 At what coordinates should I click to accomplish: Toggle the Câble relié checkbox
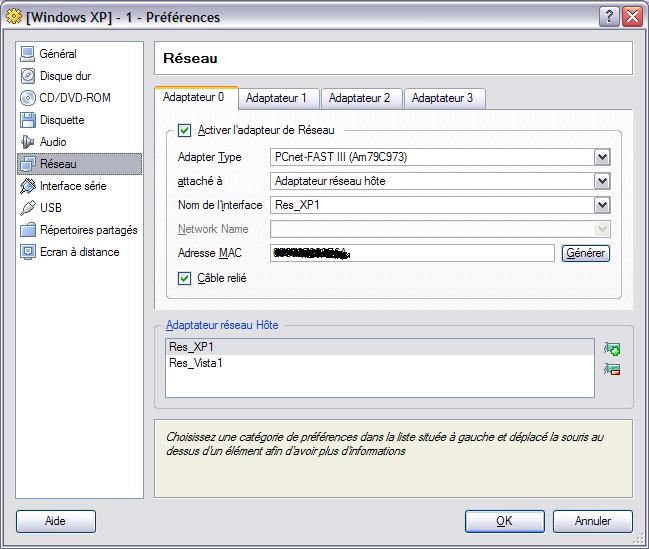click(184, 278)
